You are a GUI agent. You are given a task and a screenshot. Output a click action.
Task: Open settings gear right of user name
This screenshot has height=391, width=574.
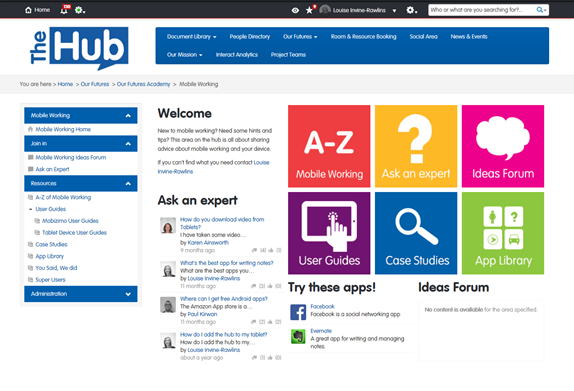411,10
